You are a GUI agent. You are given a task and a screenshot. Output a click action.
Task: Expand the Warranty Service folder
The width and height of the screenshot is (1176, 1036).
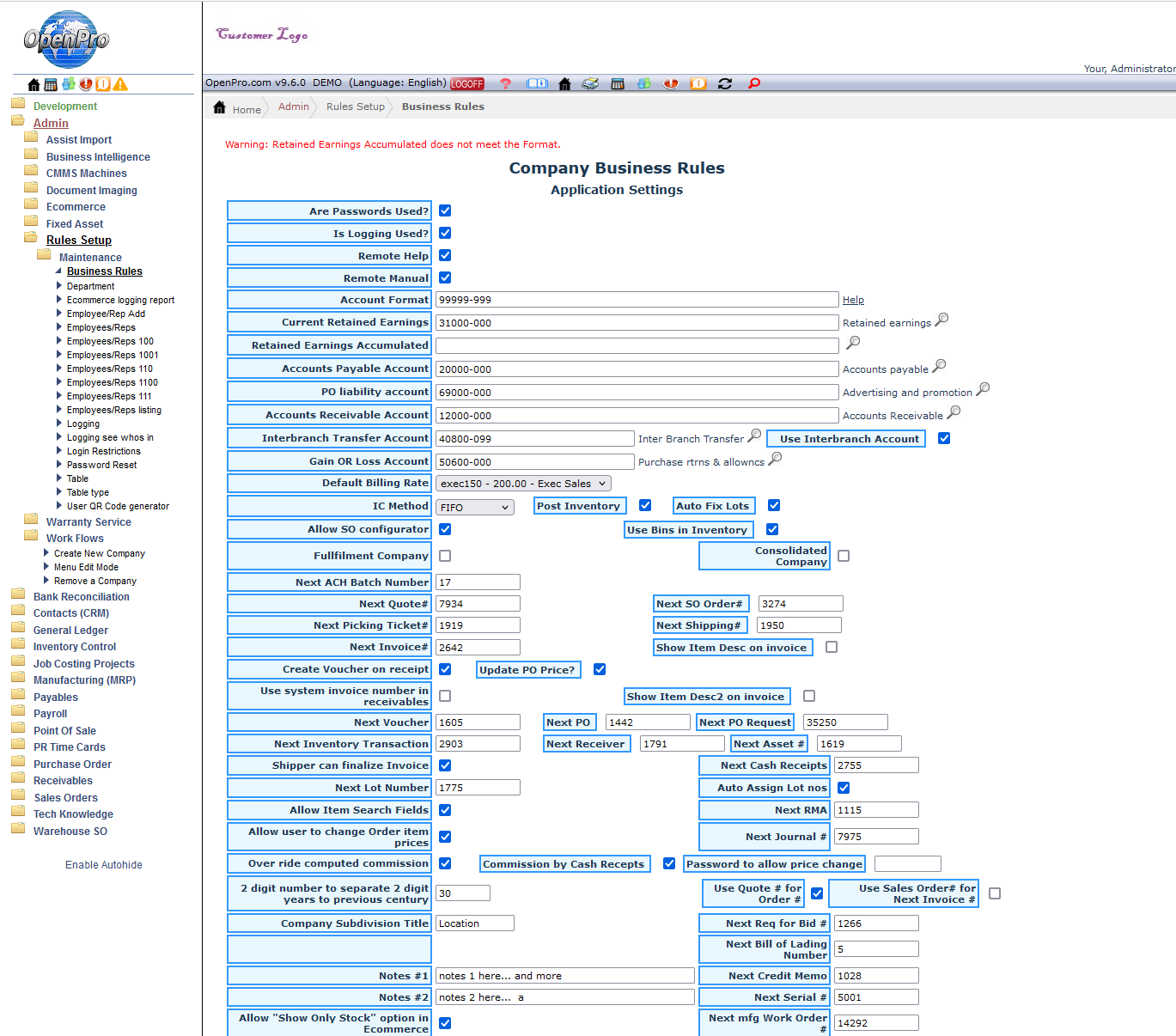(x=88, y=522)
